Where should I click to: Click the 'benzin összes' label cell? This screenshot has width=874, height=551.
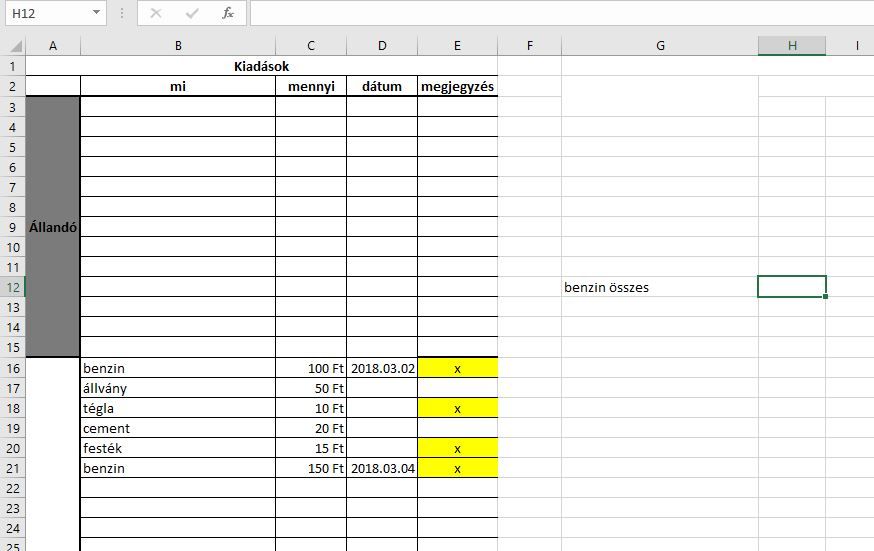[660, 287]
